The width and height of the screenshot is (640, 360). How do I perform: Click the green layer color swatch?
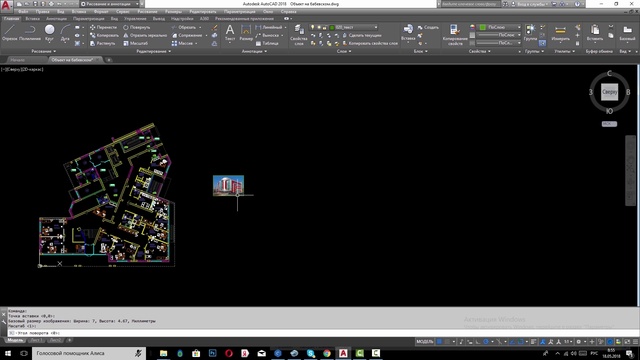(332, 27)
